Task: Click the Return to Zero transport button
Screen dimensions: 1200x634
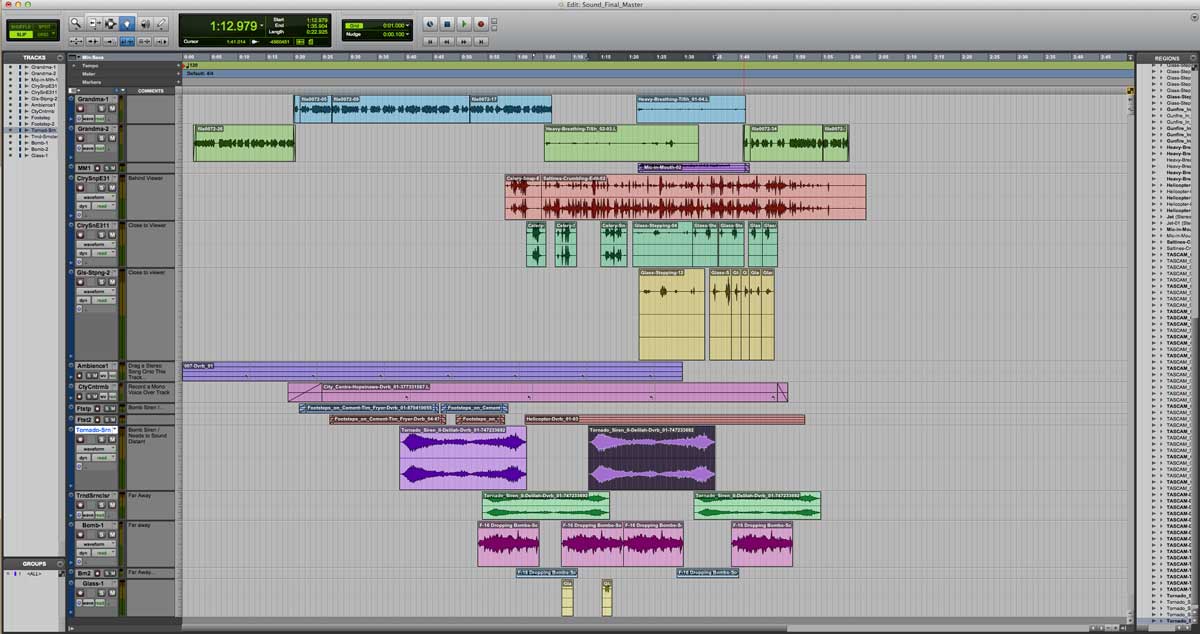Action: click(x=430, y=41)
